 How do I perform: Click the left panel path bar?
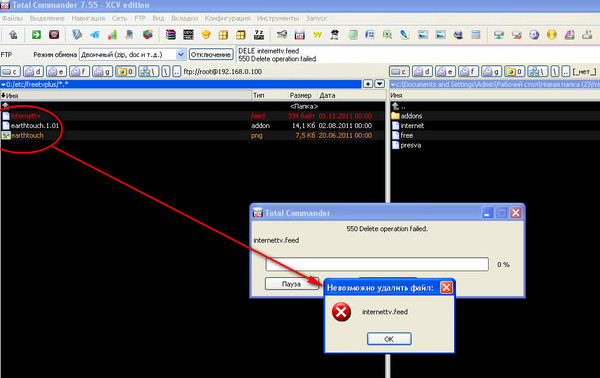coord(181,84)
